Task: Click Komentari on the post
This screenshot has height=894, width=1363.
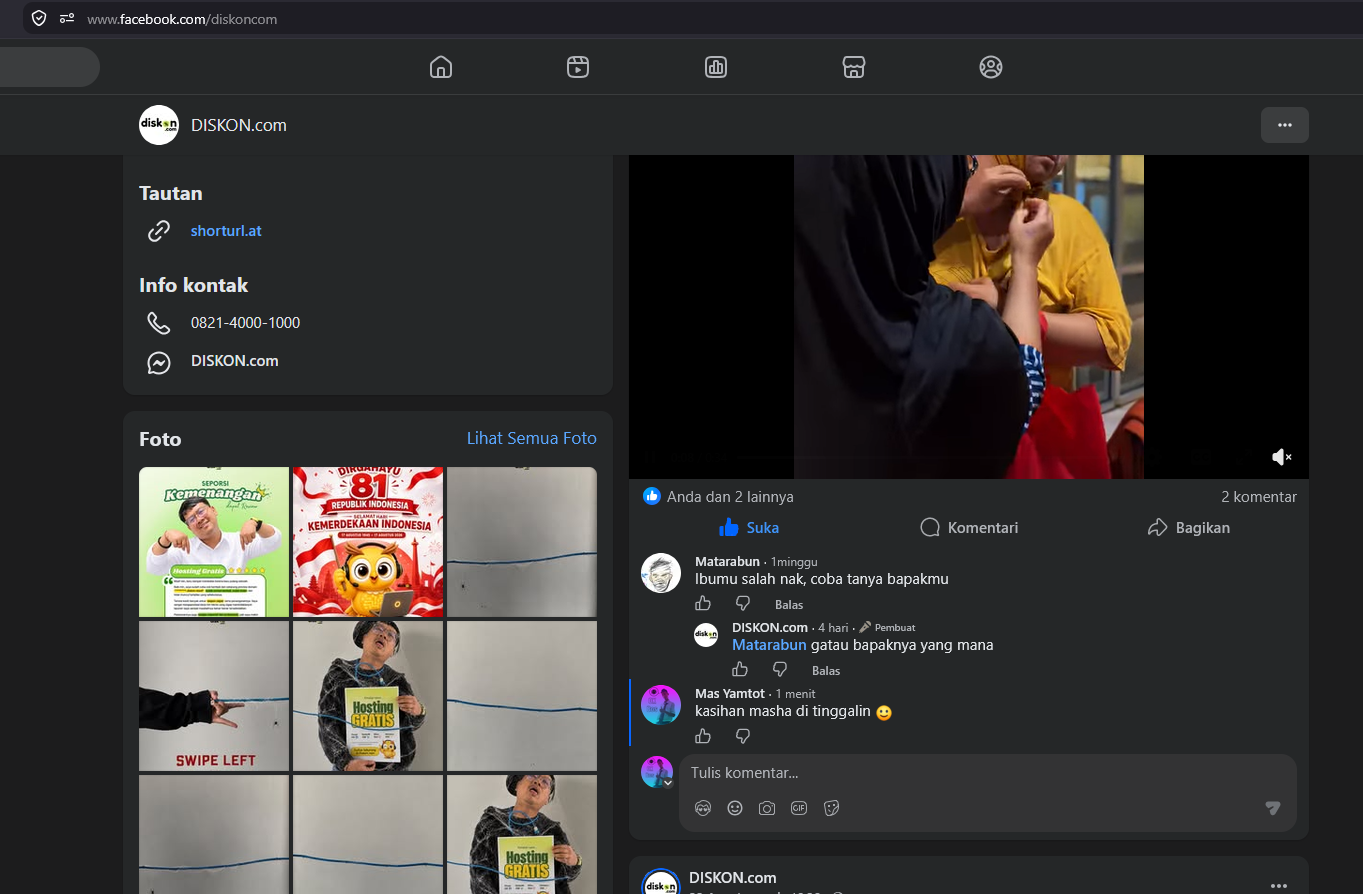Action: (969, 527)
